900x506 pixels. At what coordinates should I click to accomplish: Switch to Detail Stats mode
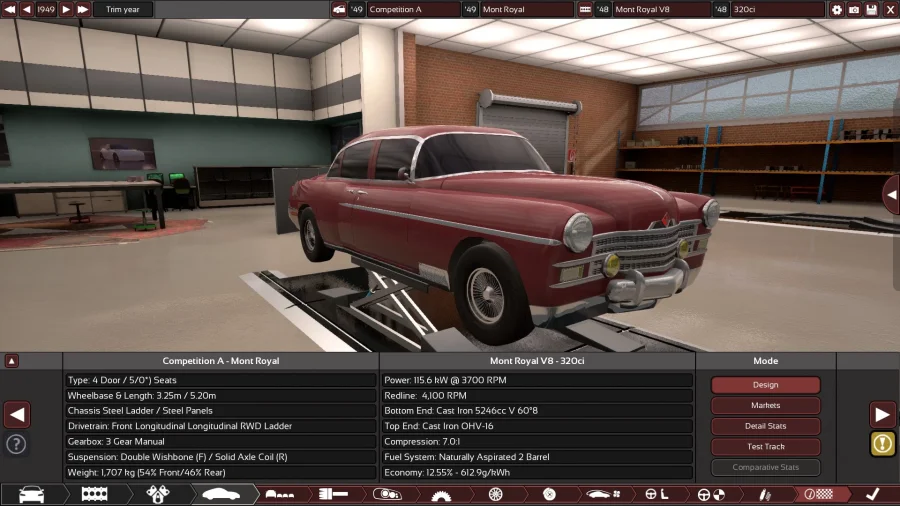[765, 426]
